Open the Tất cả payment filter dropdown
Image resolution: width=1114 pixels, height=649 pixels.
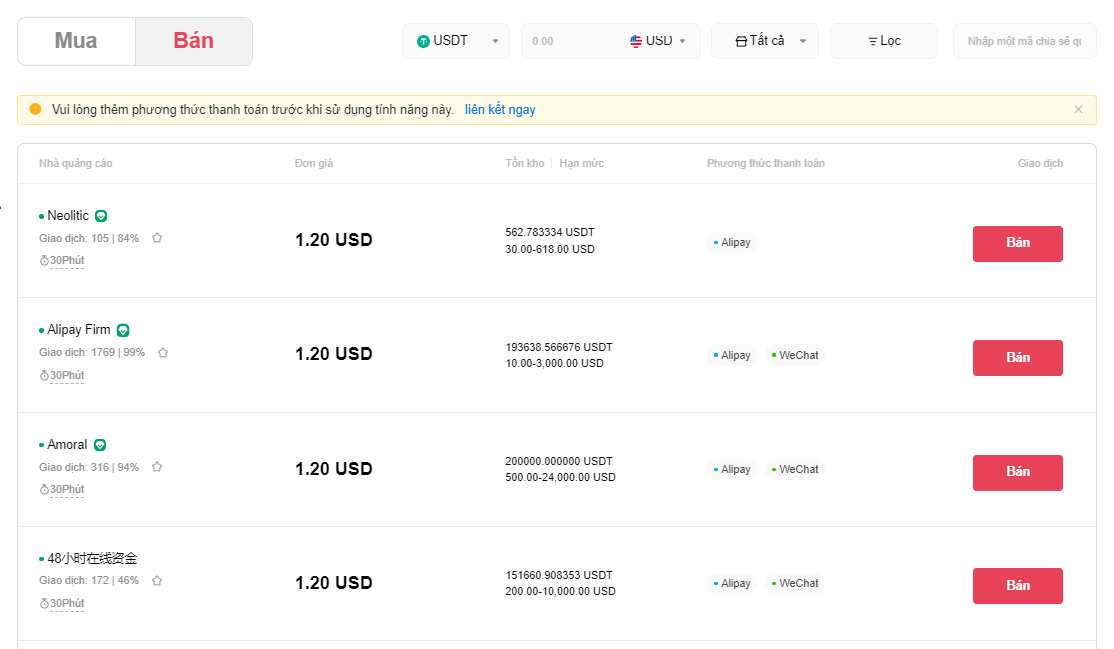click(765, 41)
